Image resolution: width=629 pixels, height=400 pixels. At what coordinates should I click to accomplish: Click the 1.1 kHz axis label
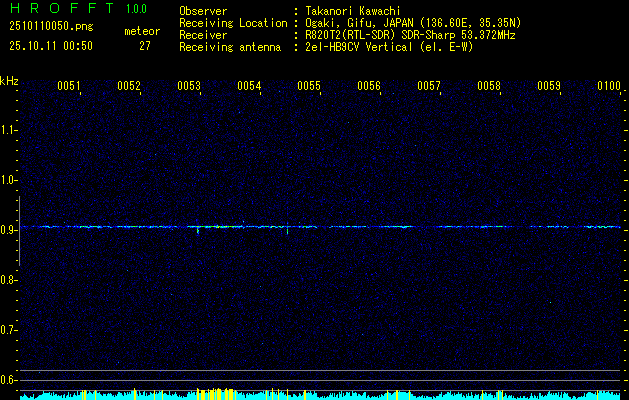[x=8, y=130]
